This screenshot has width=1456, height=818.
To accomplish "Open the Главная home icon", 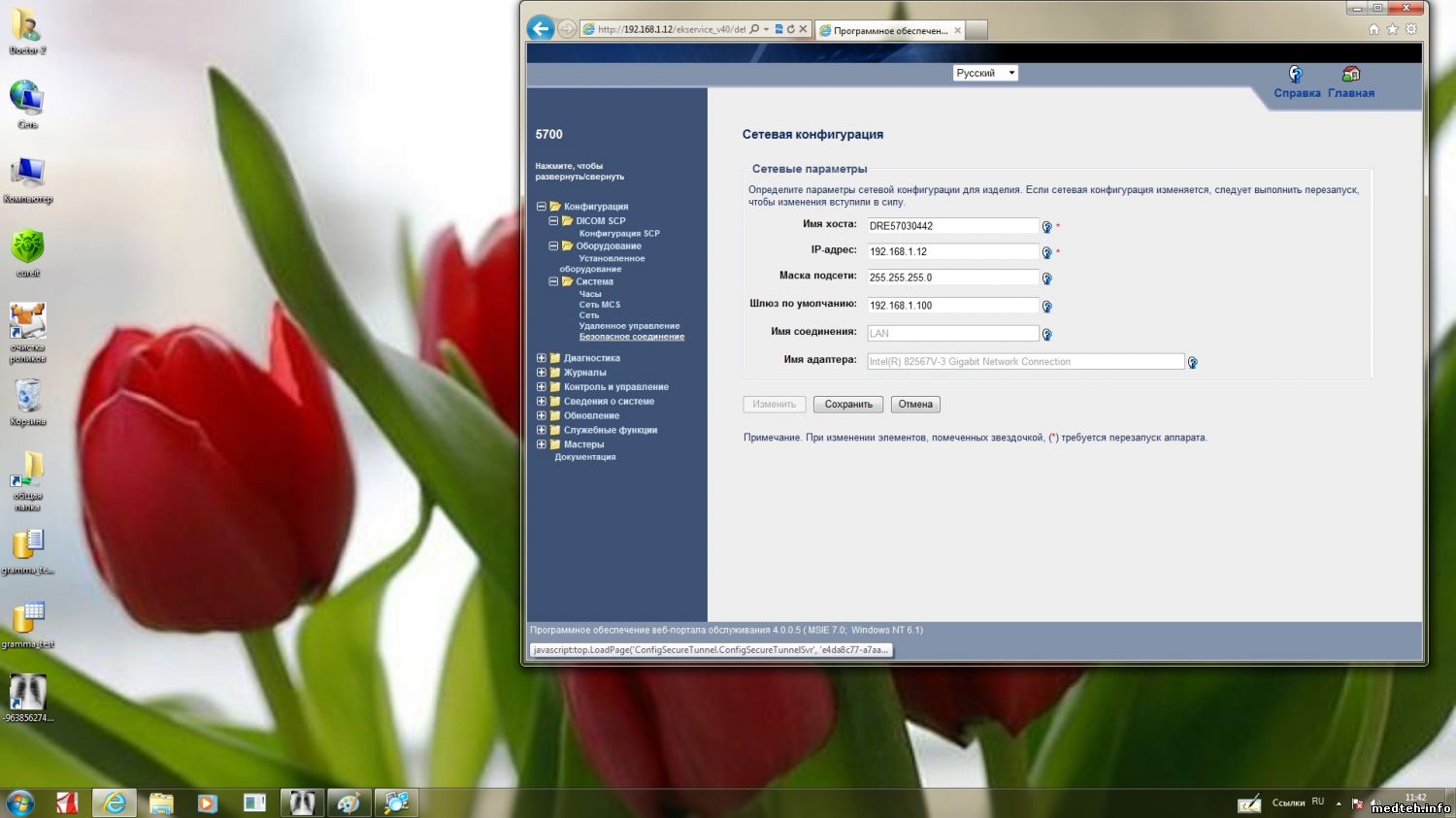I will coord(1350,75).
